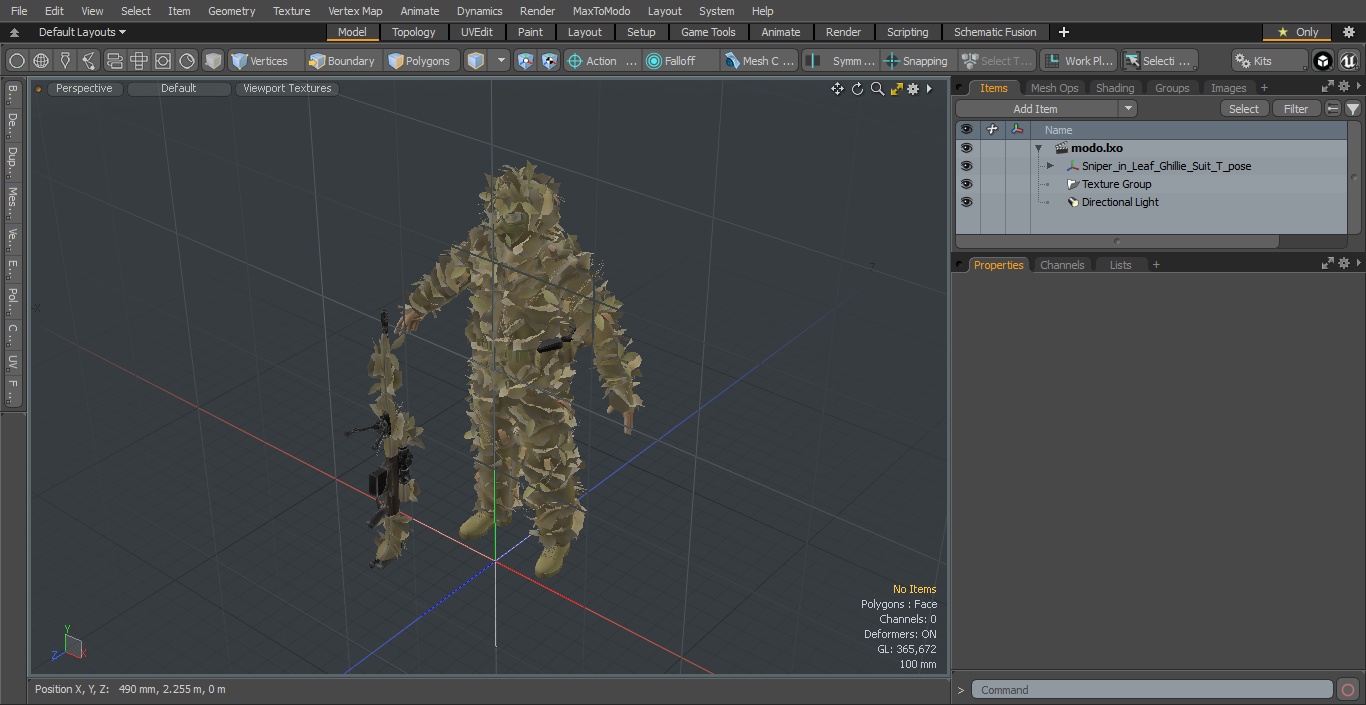Click the viewport zoom magnifier icon
The height and width of the screenshot is (705, 1366).
coord(877,89)
